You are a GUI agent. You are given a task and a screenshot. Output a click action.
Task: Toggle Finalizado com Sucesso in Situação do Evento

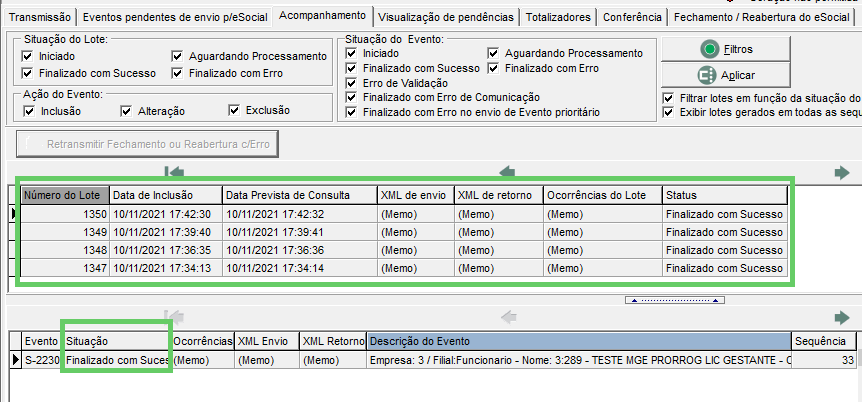pos(351,68)
